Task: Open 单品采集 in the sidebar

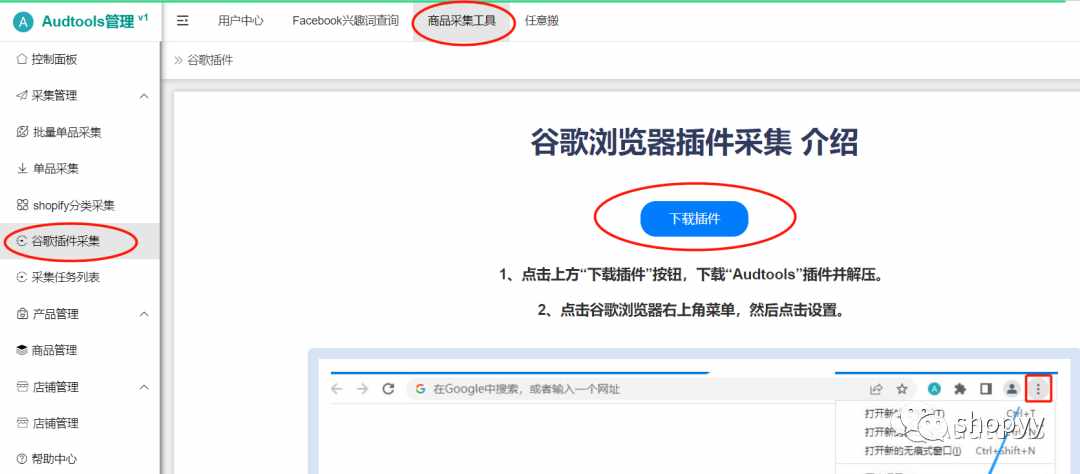Action: (x=56, y=169)
